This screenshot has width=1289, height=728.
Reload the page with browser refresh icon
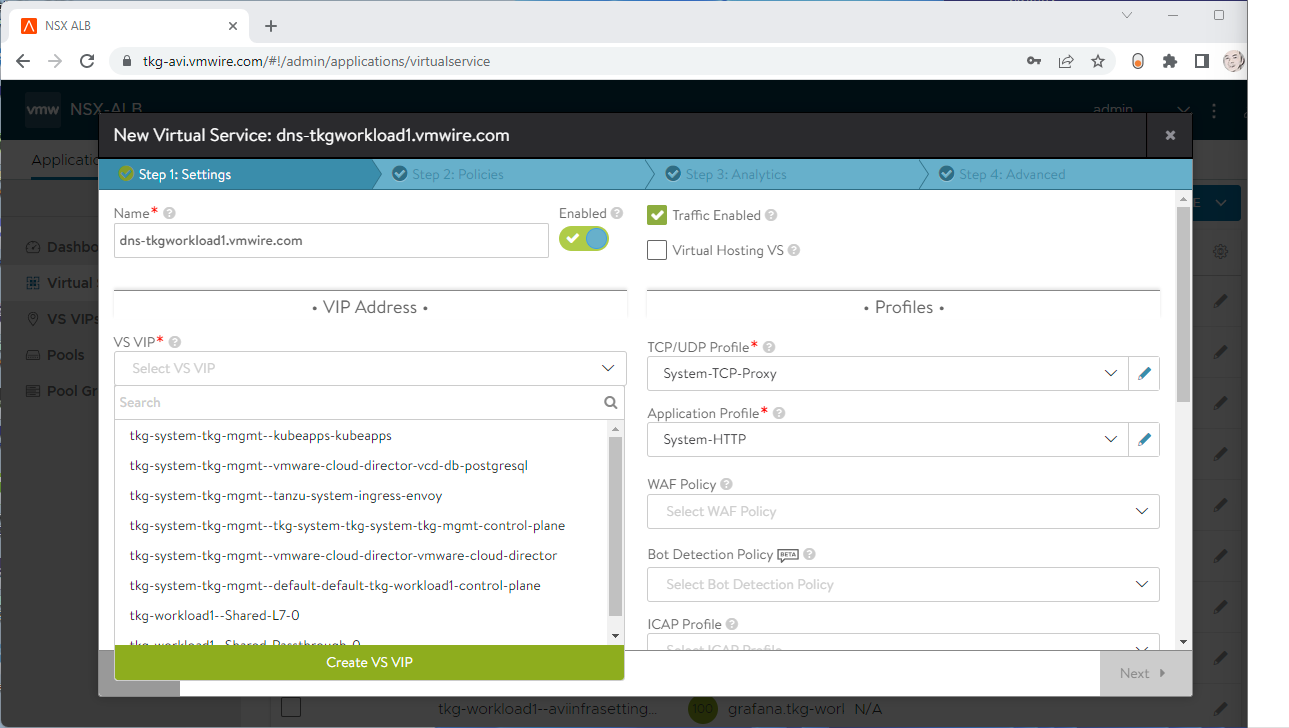pyautogui.click(x=87, y=61)
